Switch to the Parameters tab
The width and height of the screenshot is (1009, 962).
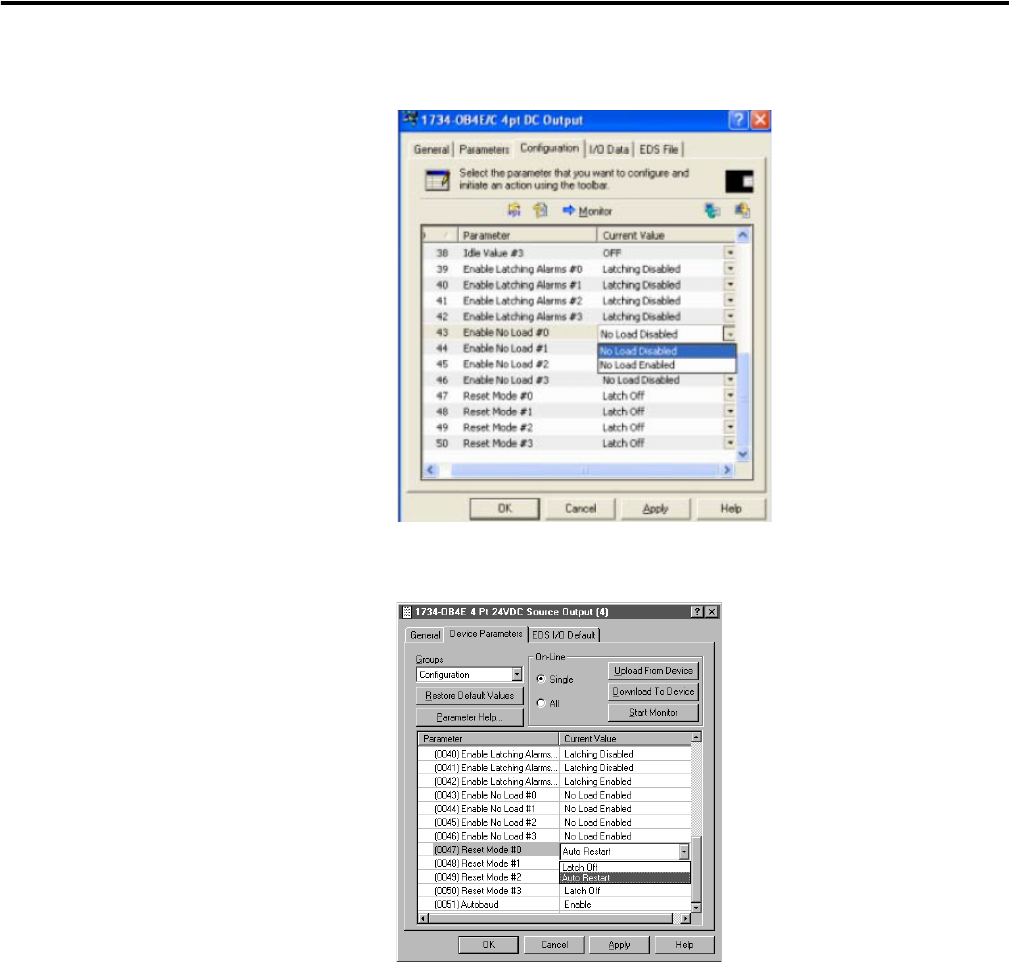(484, 149)
